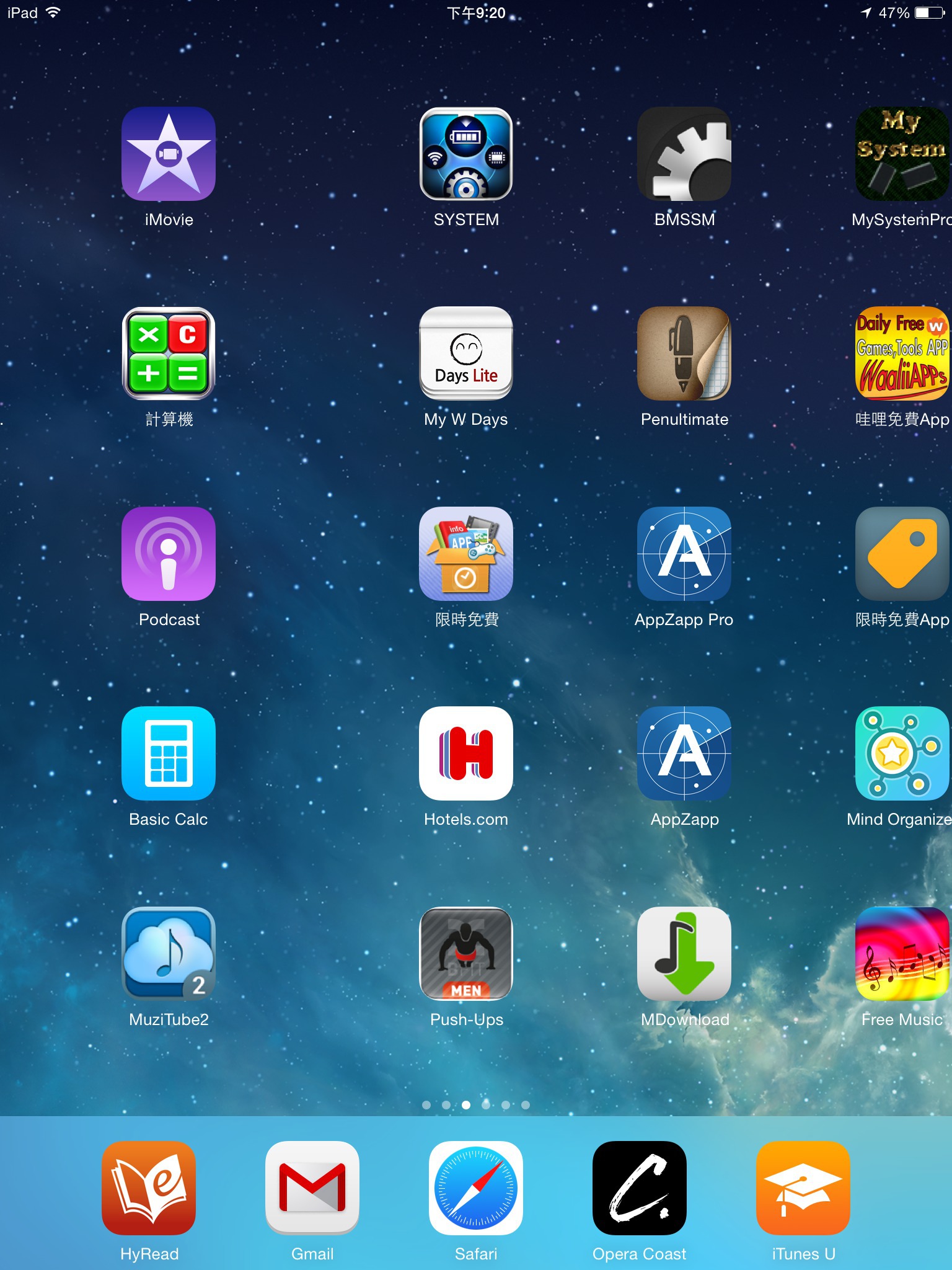Launch iTunes U from the dock
Viewport: 952px width, 1270px height.
click(x=803, y=1188)
